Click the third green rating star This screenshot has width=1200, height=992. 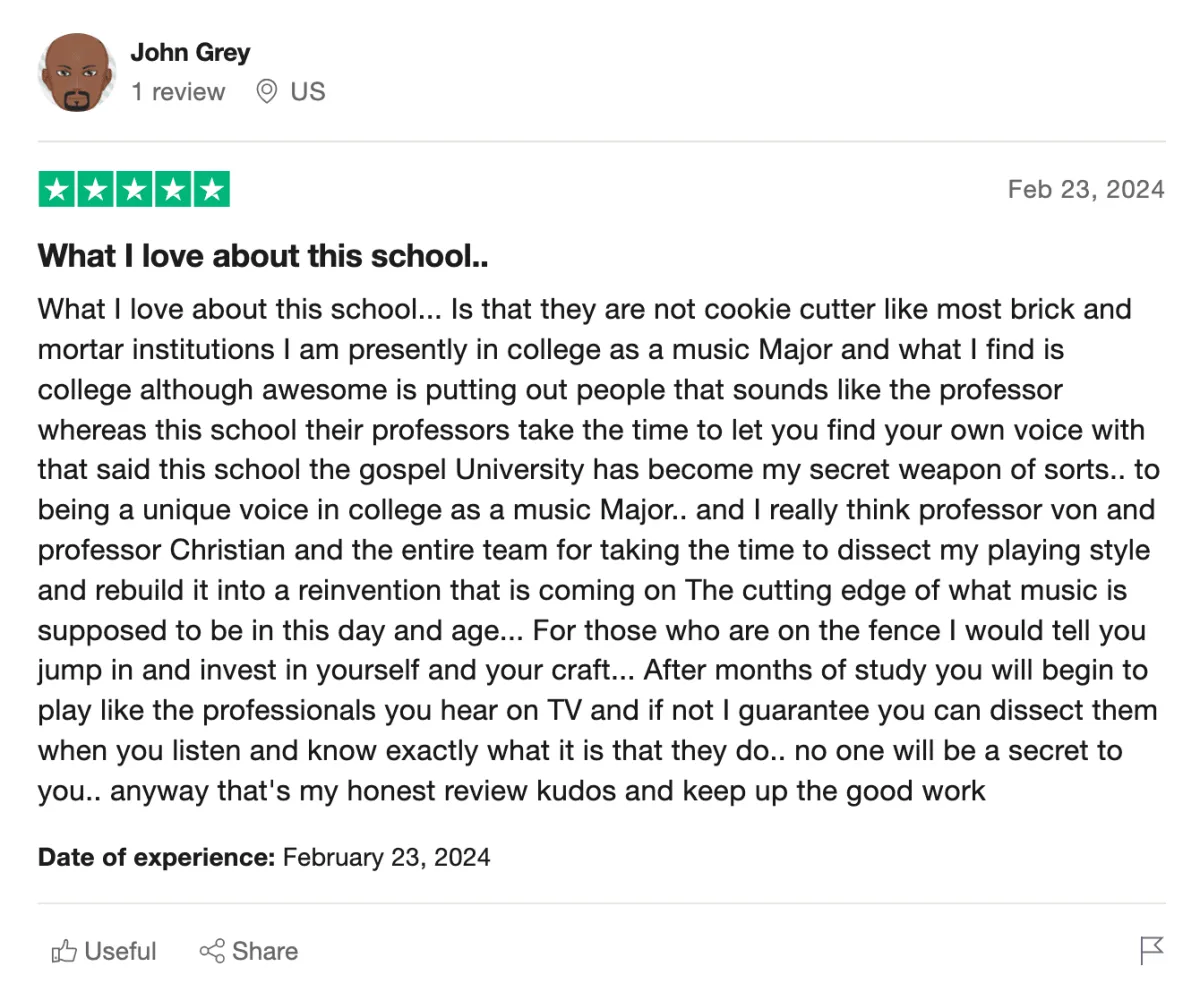134,190
